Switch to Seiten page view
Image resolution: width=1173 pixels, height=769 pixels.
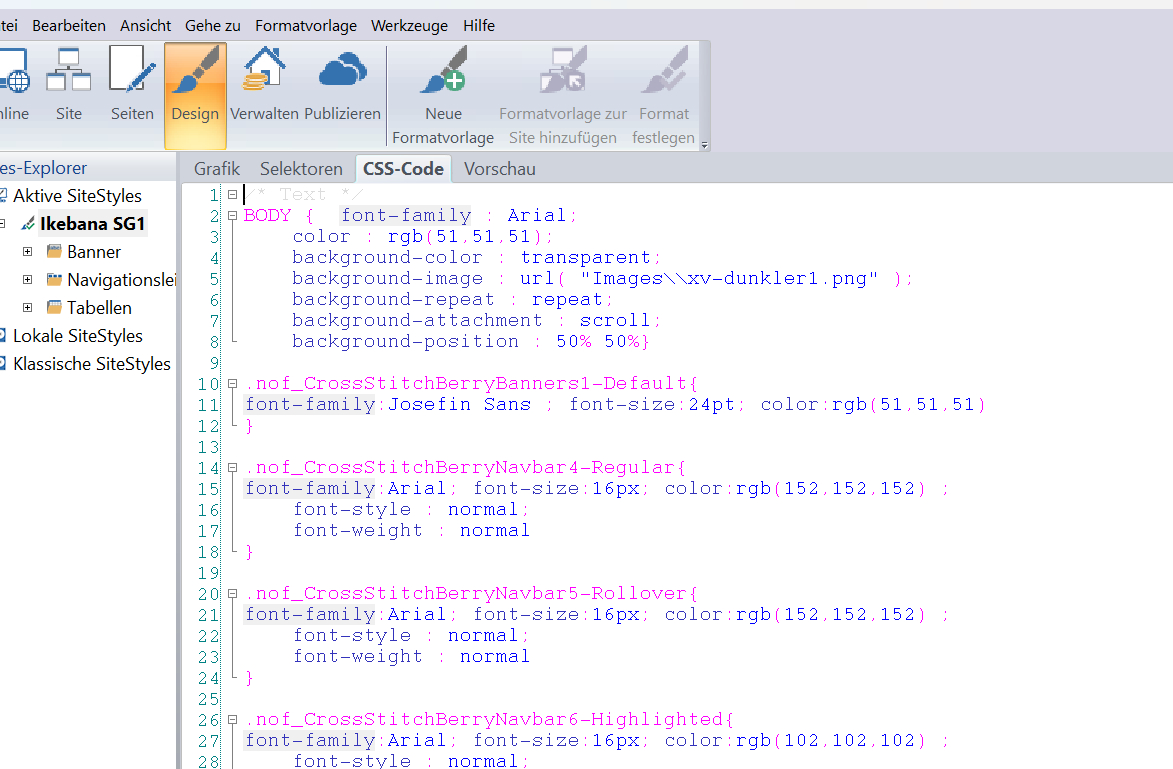(x=132, y=84)
